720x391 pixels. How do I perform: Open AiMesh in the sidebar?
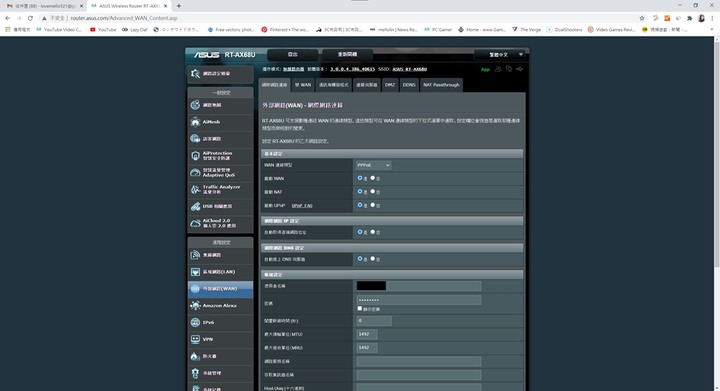(220, 122)
